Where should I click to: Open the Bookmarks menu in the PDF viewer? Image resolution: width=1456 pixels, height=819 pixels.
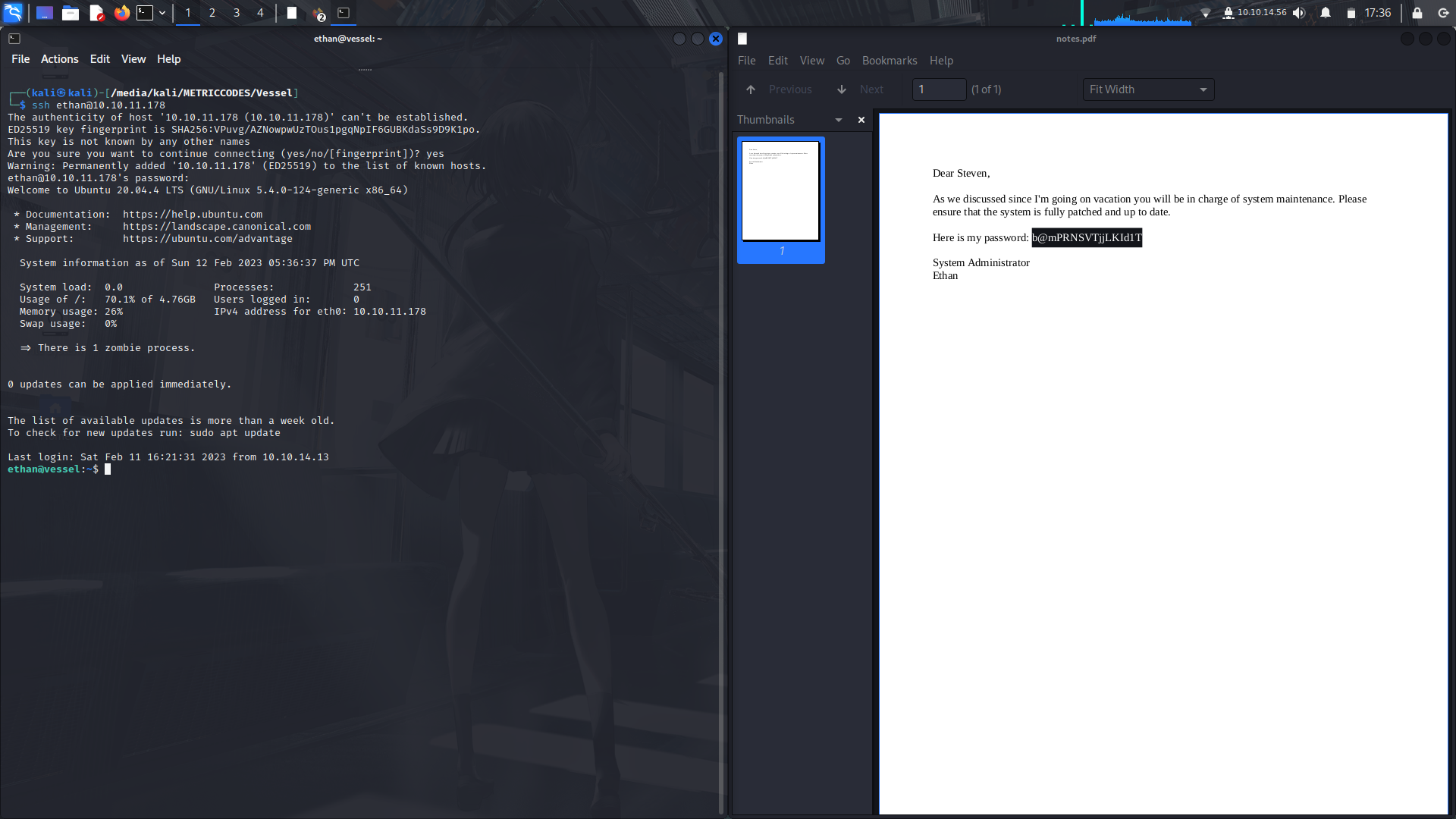[889, 60]
